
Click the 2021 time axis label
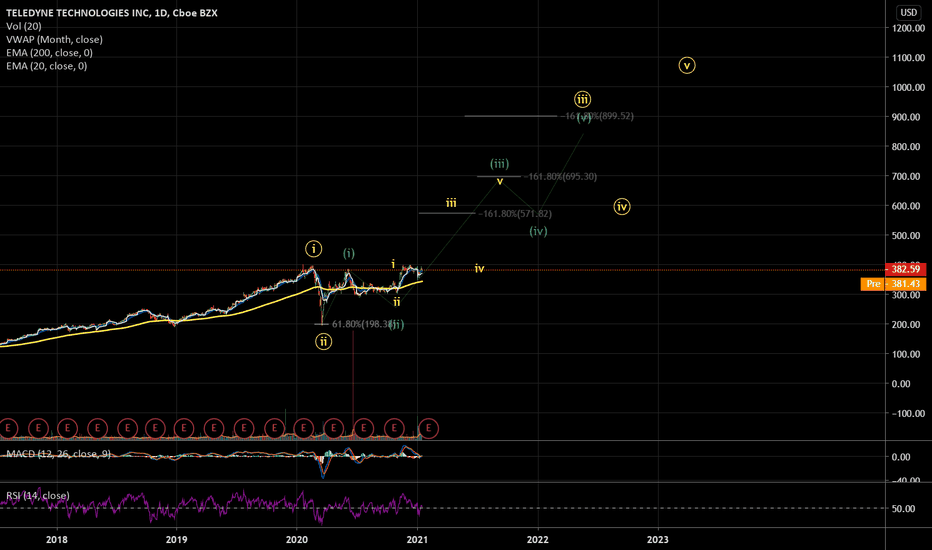click(x=417, y=540)
